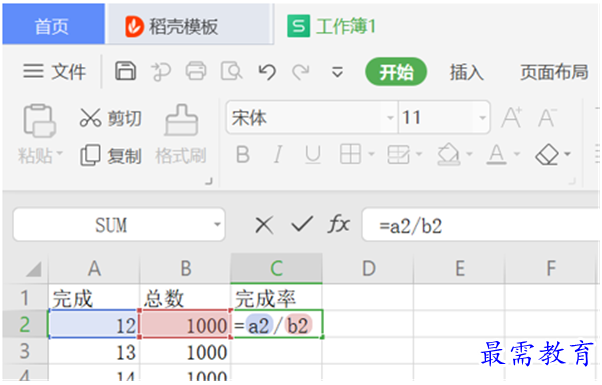Screen dimensions: 602x385
Task: Open Print Preview icon
Action: (x=231, y=71)
